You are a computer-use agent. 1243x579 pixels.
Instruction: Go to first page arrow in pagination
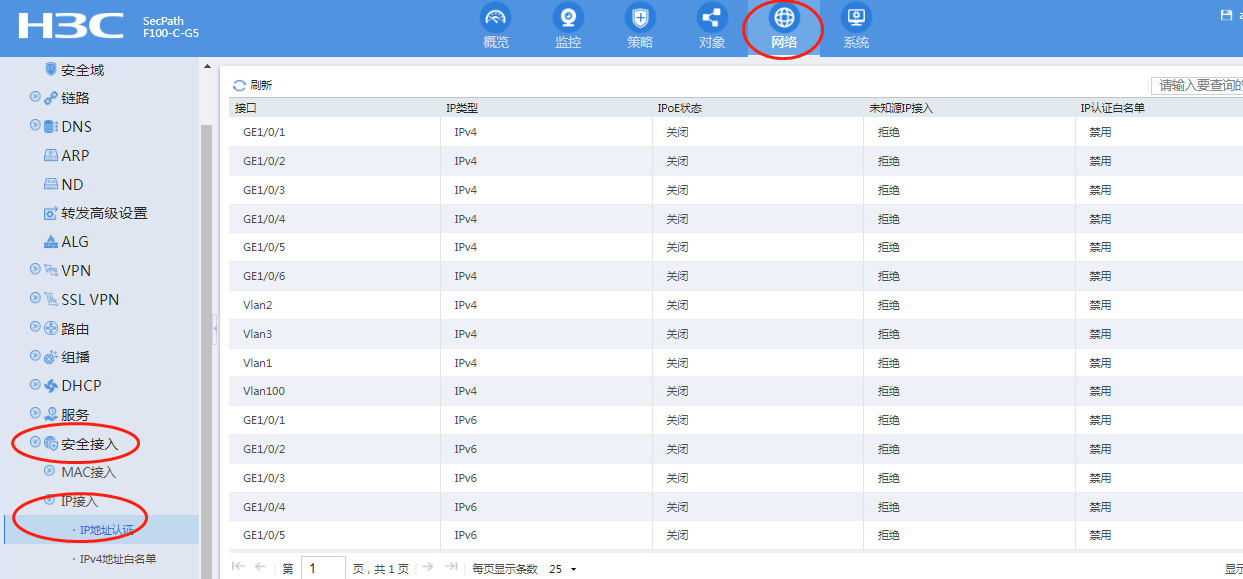tap(238, 567)
